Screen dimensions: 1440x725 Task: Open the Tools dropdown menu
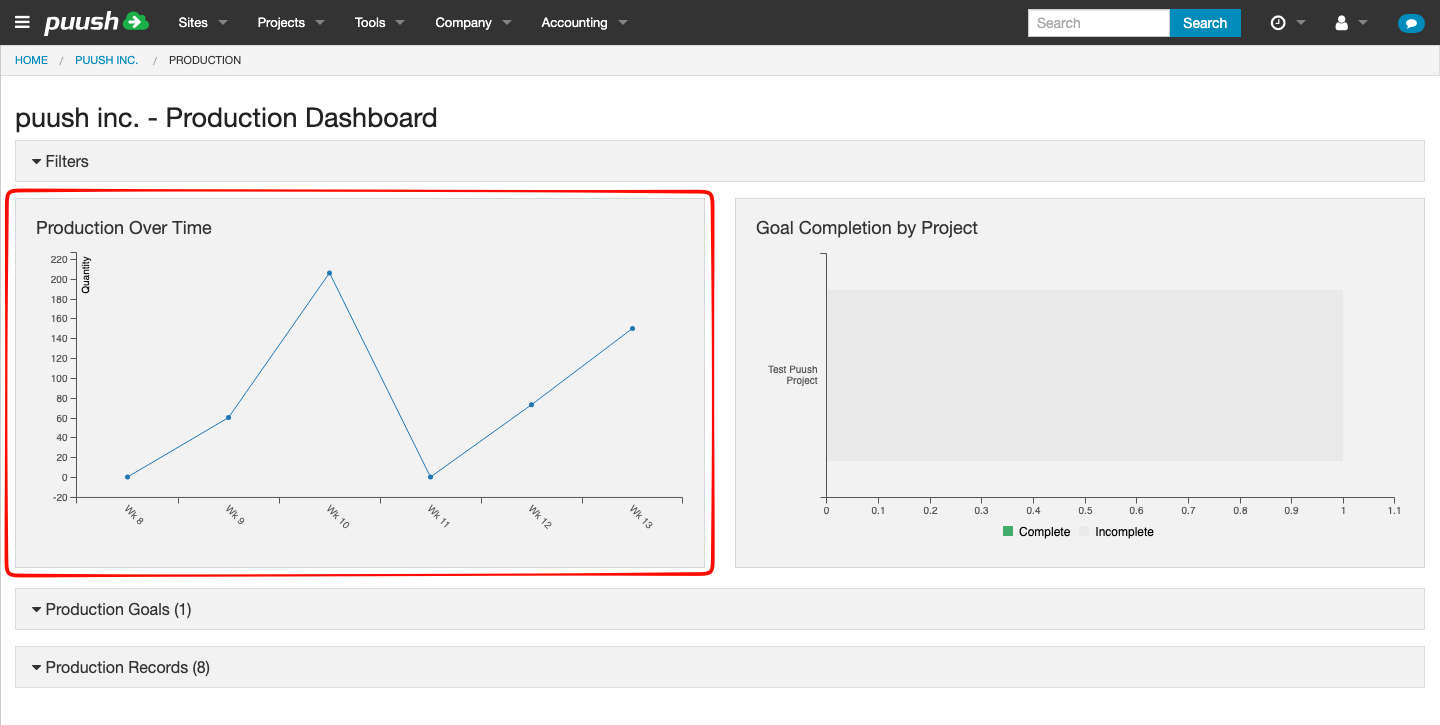coord(380,22)
